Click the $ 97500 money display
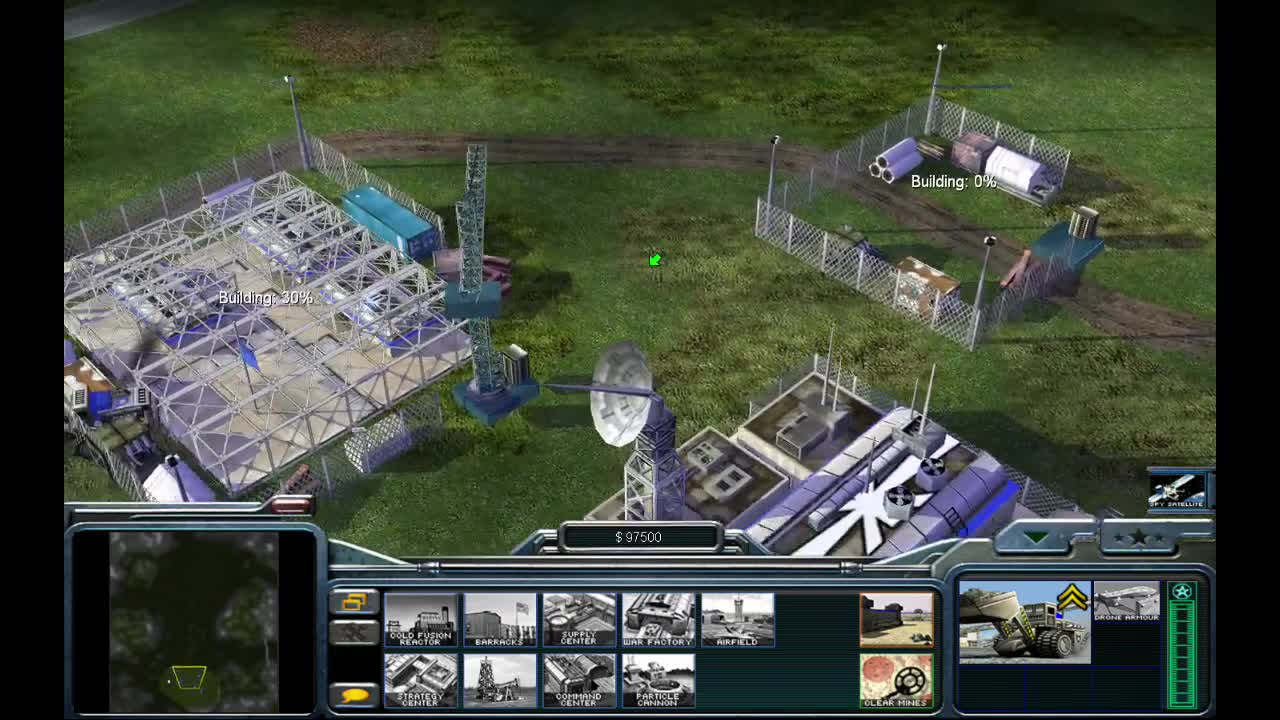Image resolution: width=1280 pixels, height=720 pixels. coord(639,537)
